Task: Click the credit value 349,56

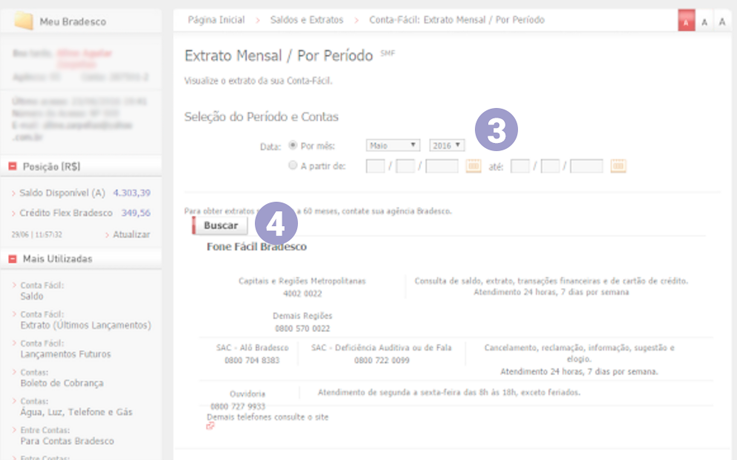Action: [136, 213]
